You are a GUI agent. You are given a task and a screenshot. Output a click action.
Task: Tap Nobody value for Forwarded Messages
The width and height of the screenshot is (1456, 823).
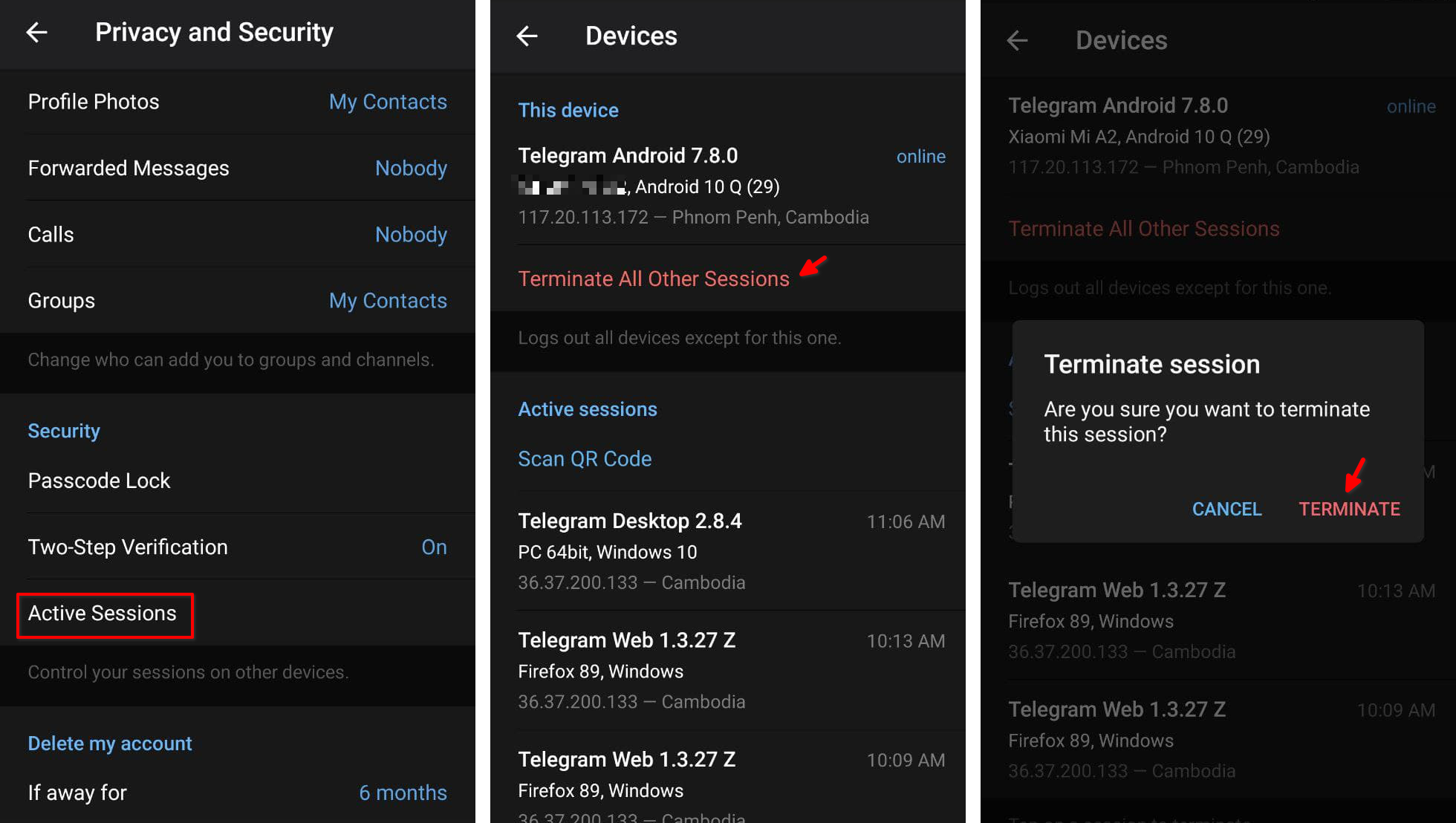(x=411, y=168)
